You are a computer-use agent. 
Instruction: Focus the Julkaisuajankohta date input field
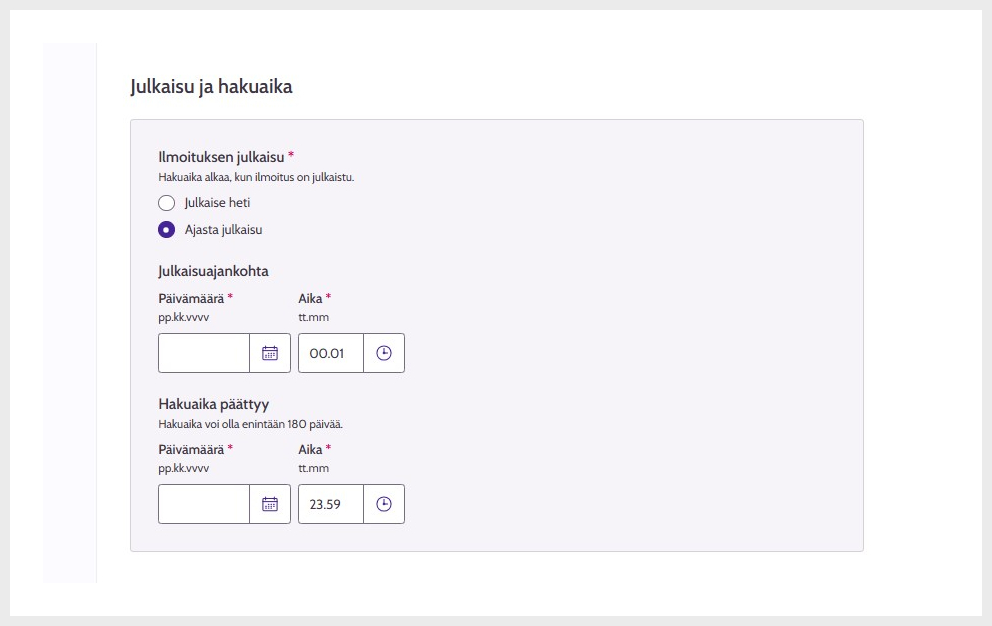tap(204, 353)
